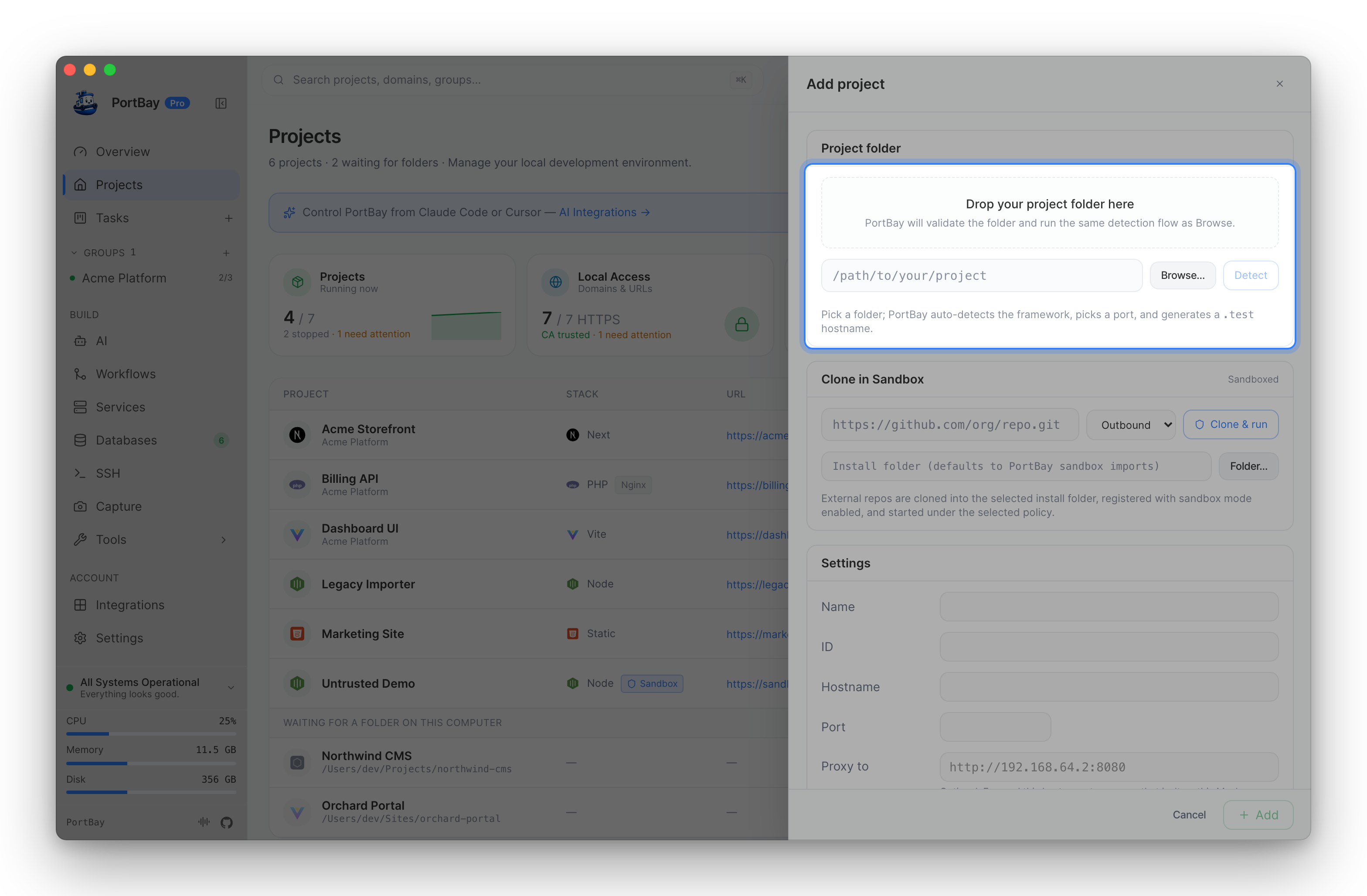This screenshot has height=896, width=1367.
Task: Click the CPU usage bar
Action: point(151,733)
